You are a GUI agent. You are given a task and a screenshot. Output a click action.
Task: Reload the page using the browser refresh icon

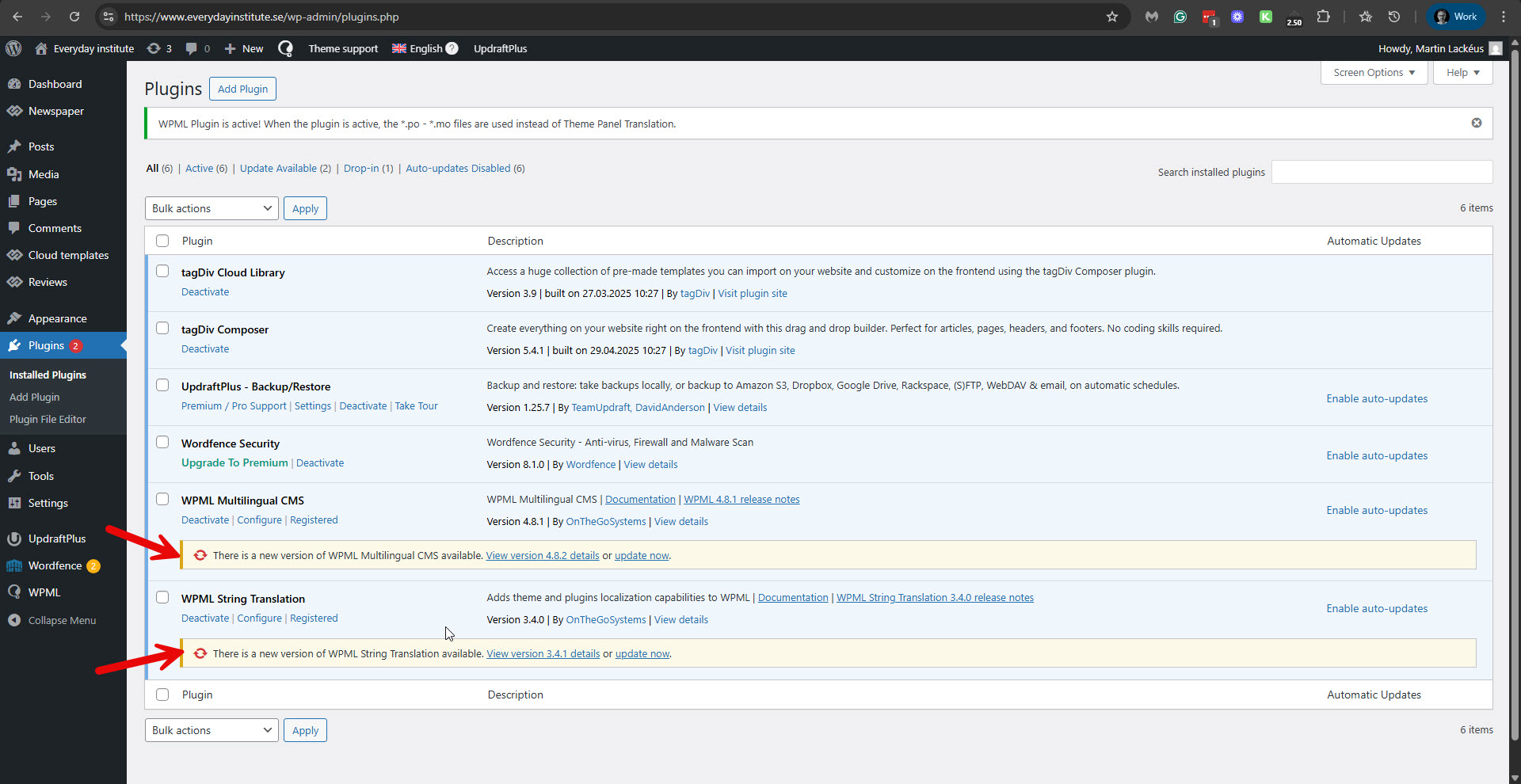[74, 17]
